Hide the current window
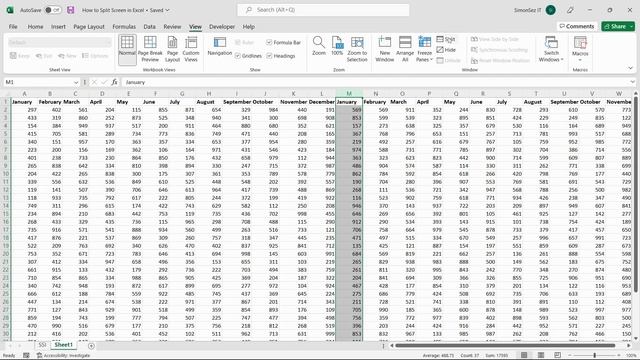The image size is (640, 360). (446, 50)
